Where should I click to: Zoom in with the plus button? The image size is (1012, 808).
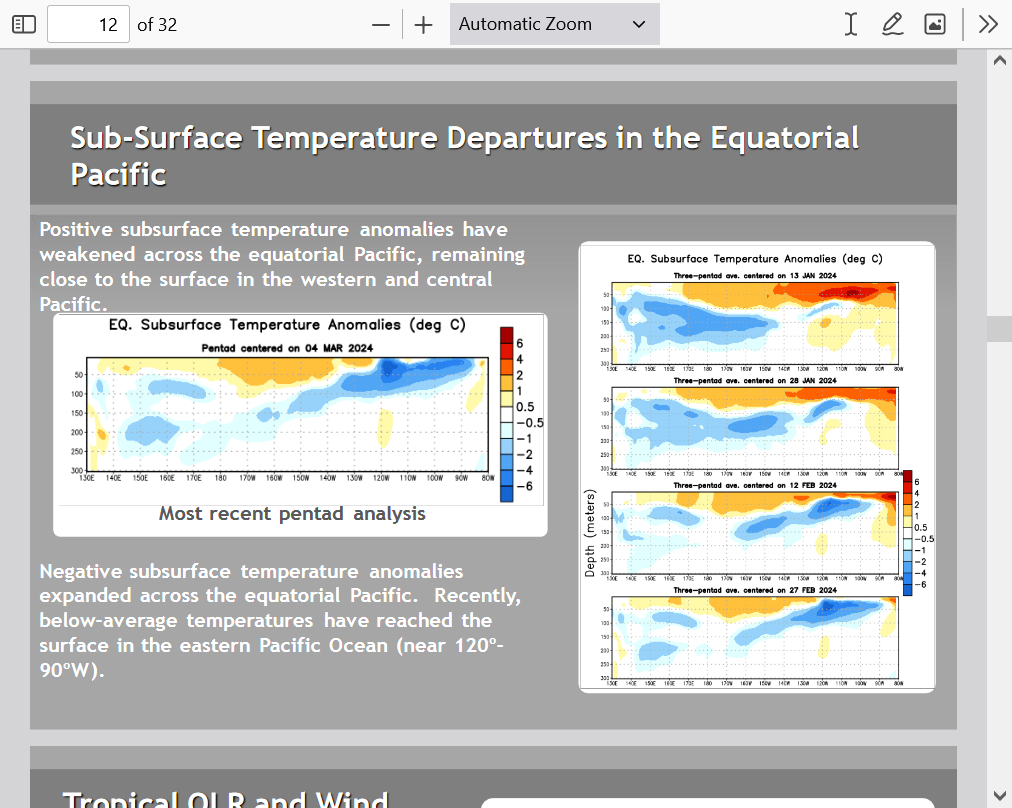pyautogui.click(x=423, y=25)
